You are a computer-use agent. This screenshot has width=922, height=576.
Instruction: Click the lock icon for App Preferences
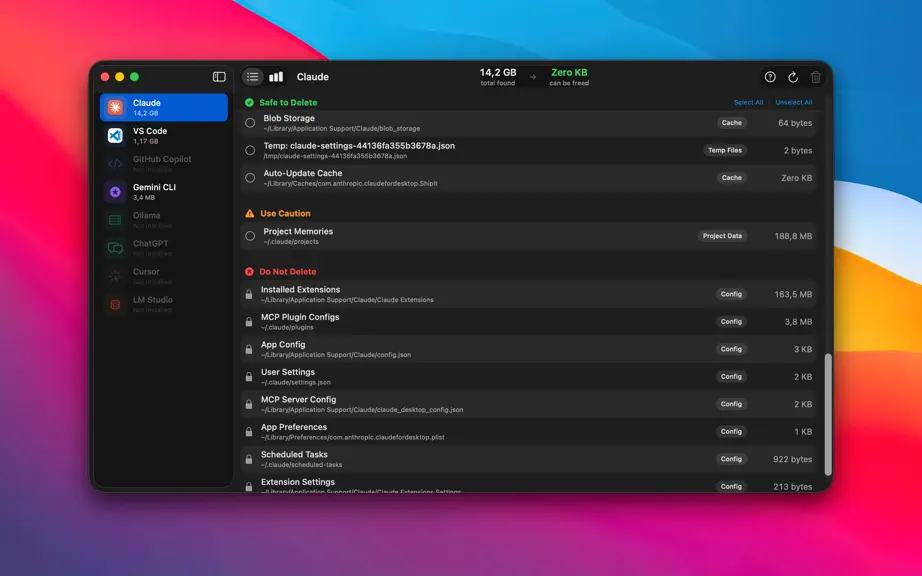coord(249,432)
